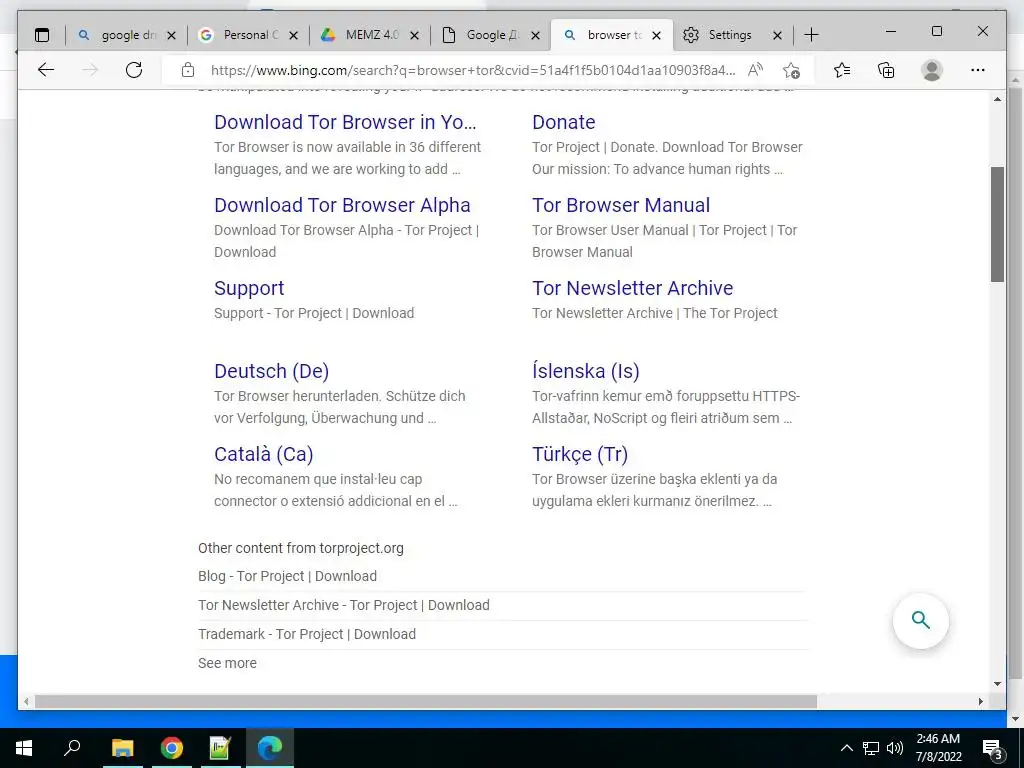Close the Settings tab
Viewport: 1024px width, 768px height.
777,35
